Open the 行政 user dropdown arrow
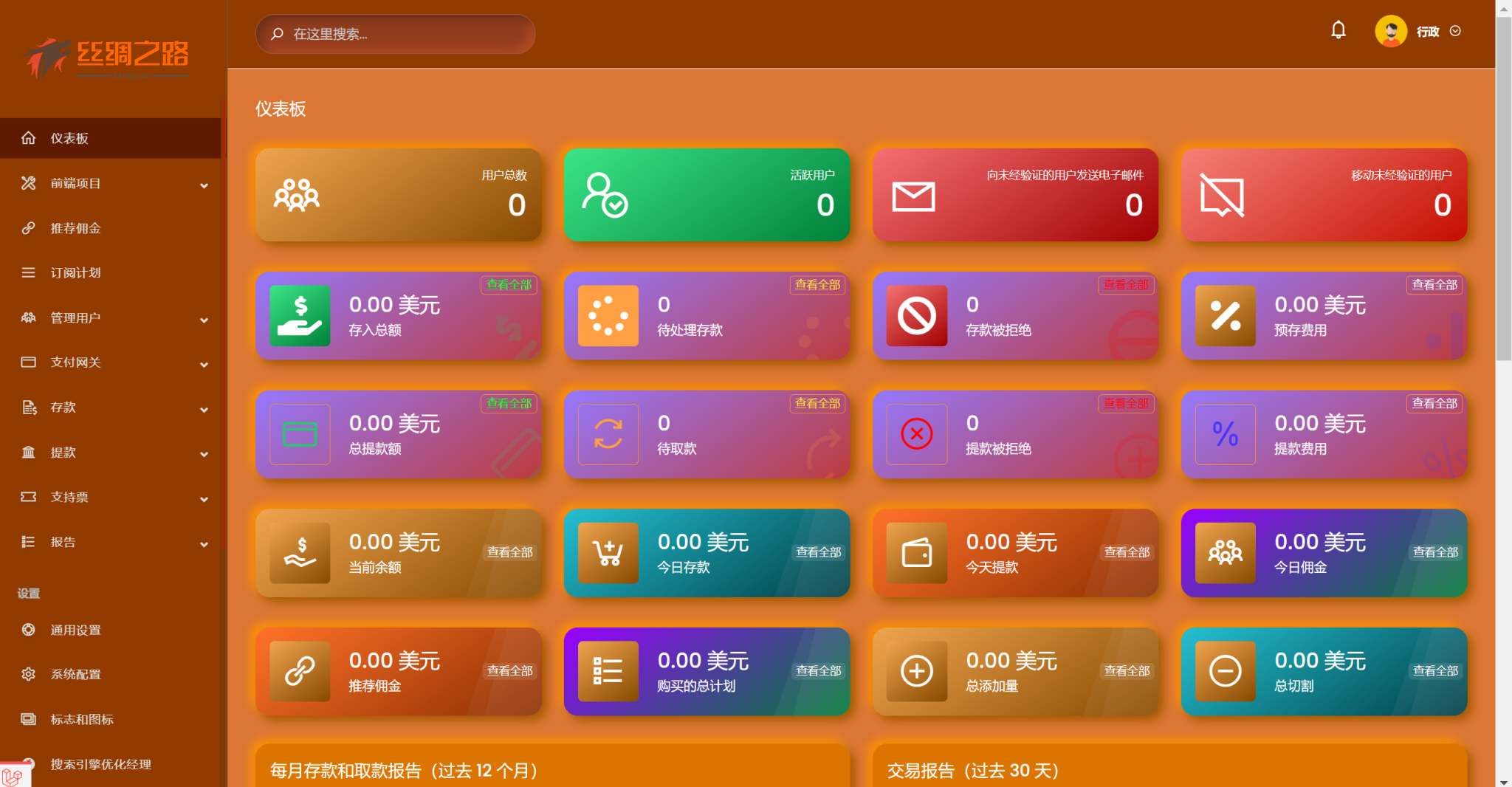 click(1455, 31)
